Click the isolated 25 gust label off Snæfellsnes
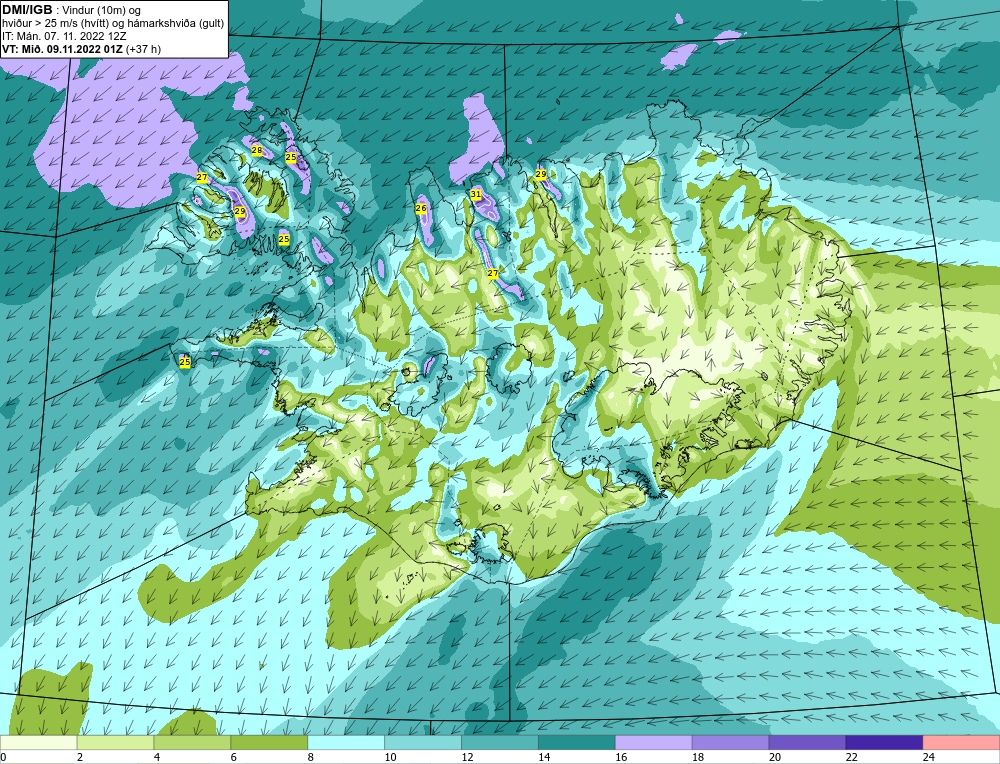 point(185,362)
